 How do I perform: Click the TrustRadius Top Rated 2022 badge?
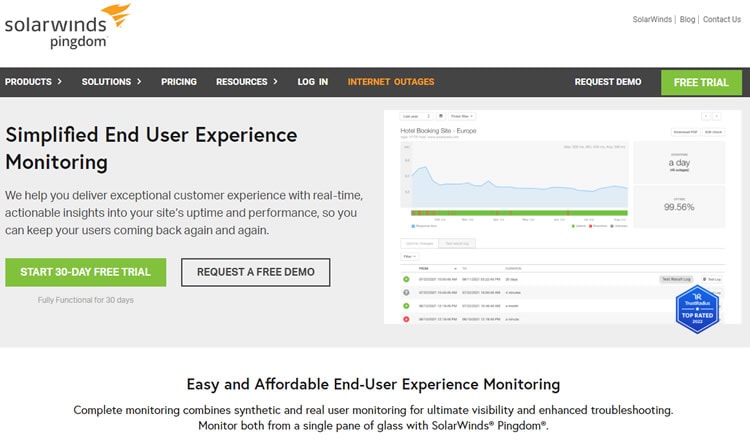point(697,309)
